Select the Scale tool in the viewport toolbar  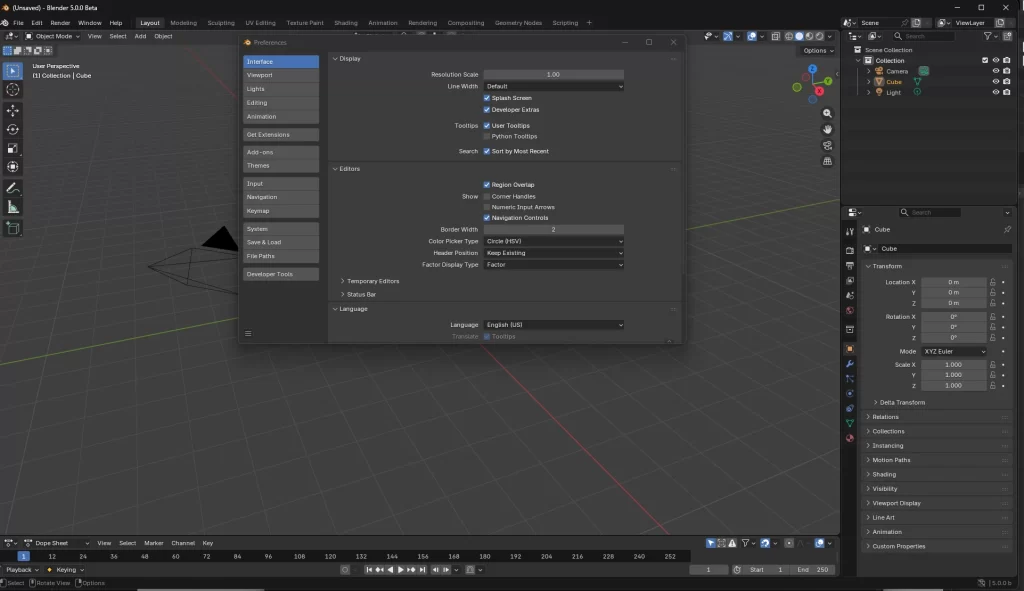pyautogui.click(x=11, y=145)
